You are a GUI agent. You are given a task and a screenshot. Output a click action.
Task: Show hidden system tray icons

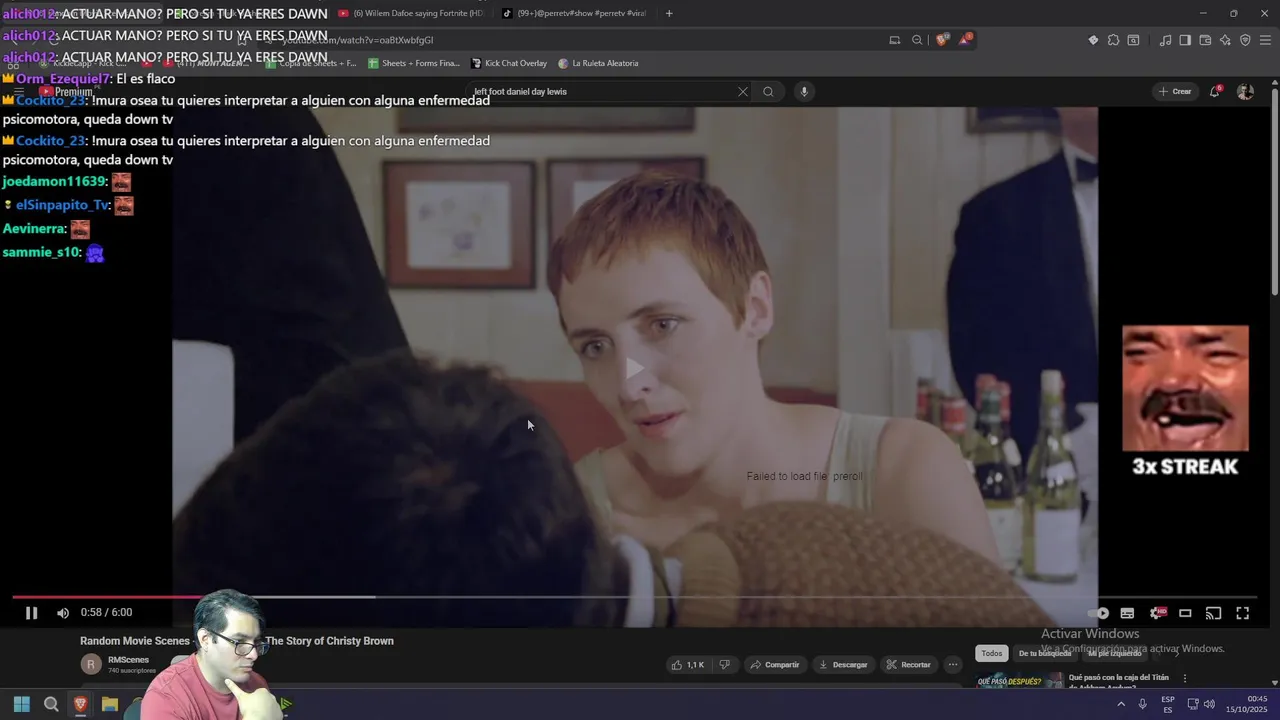tap(1120, 704)
